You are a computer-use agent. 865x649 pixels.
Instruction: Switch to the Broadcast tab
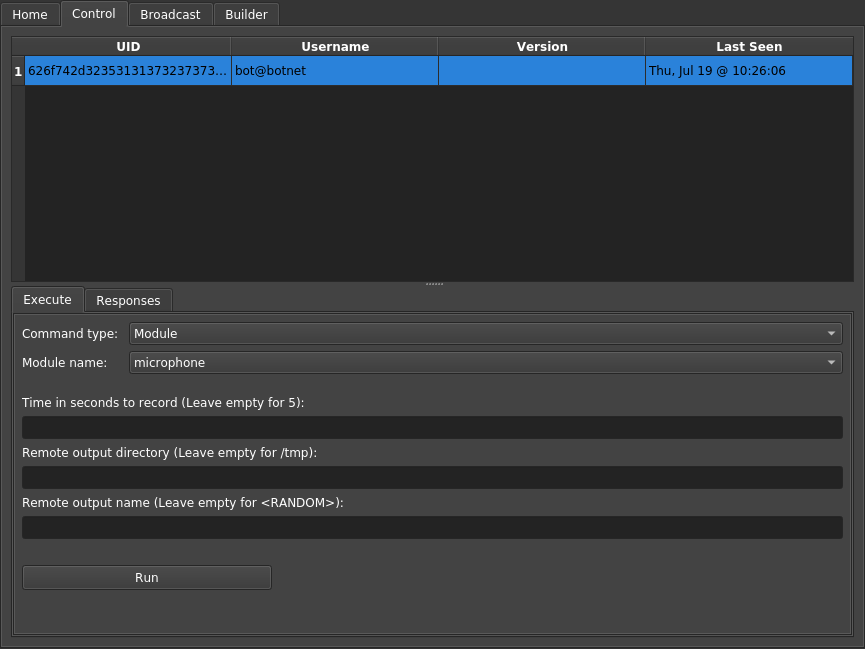coord(170,14)
